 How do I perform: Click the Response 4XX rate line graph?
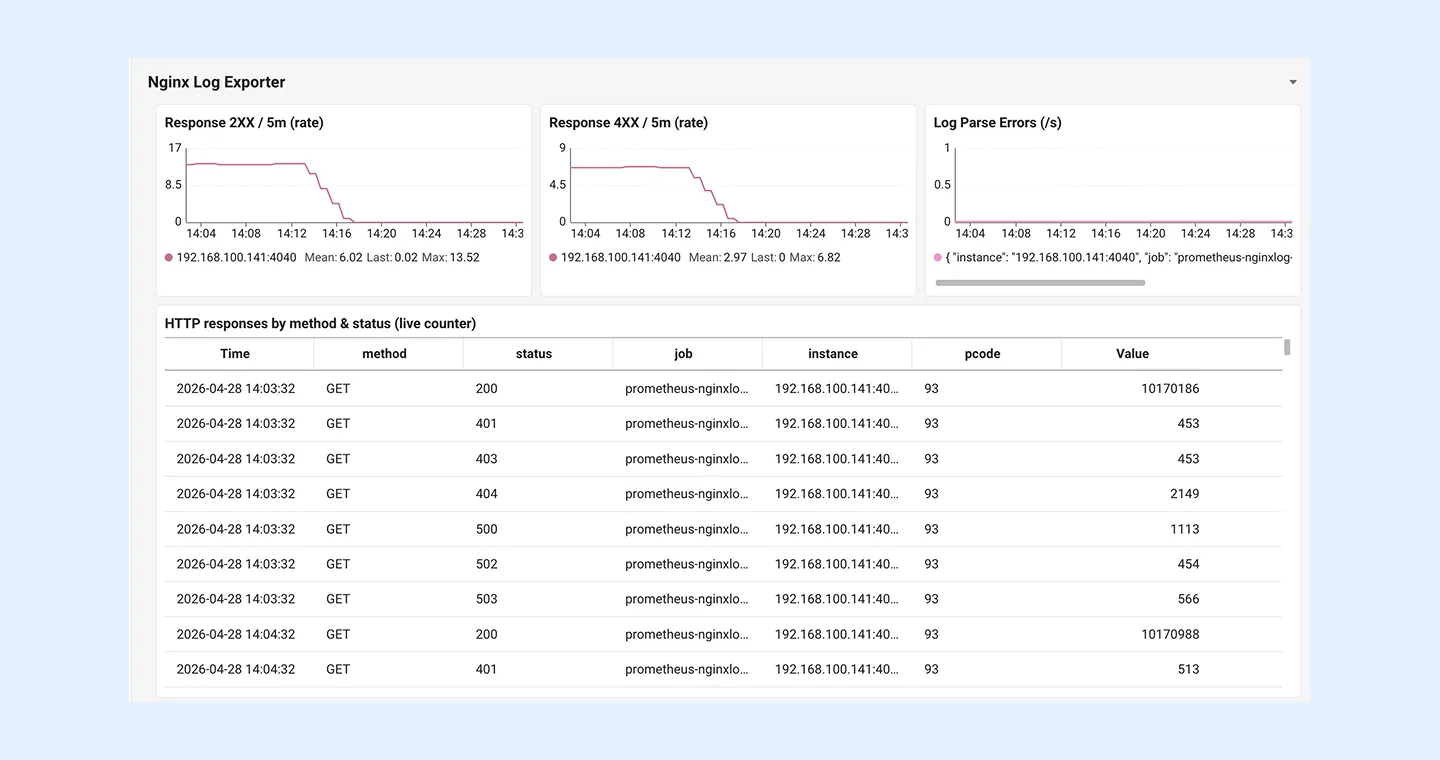[x=738, y=185]
